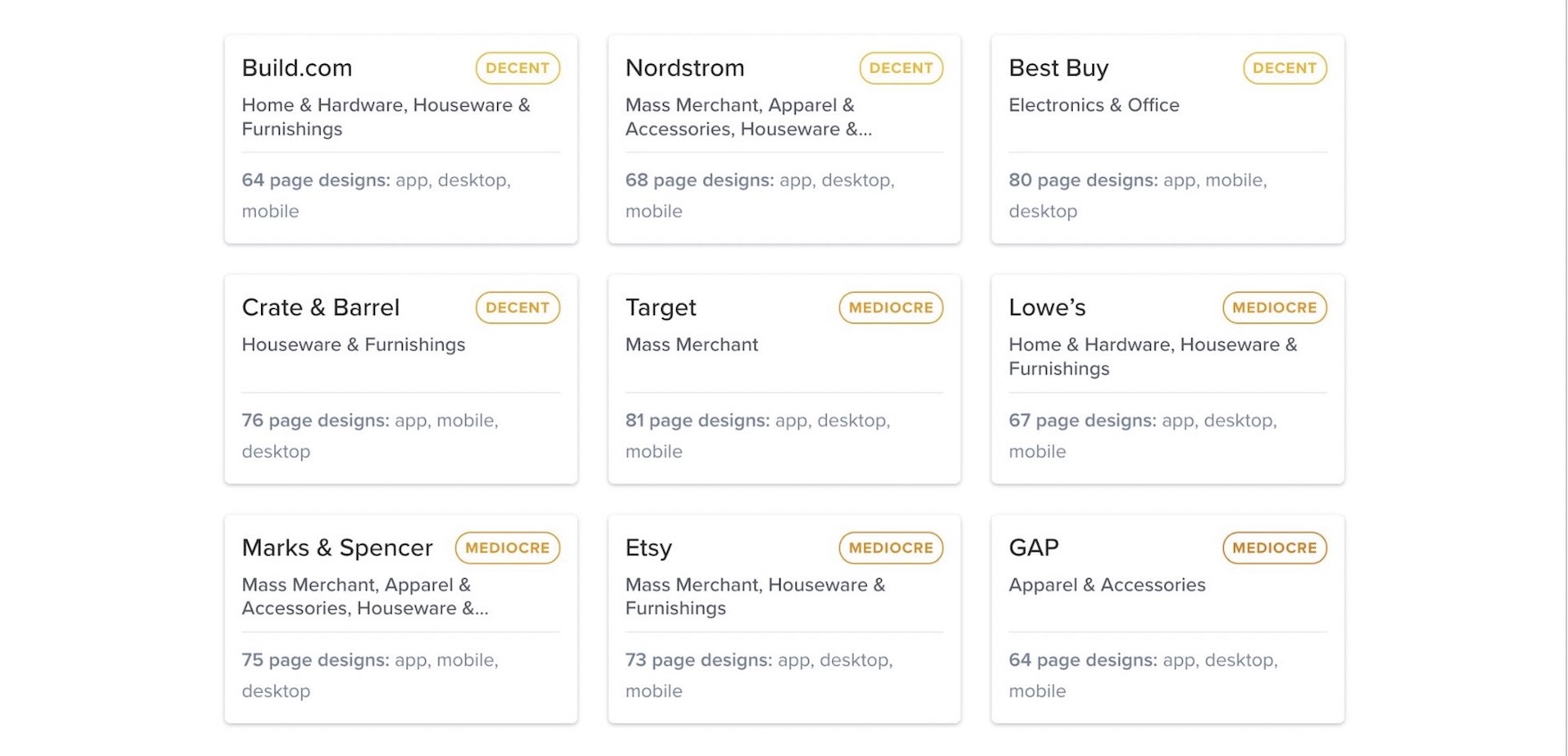Select the Best Buy title

(1058, 69)
